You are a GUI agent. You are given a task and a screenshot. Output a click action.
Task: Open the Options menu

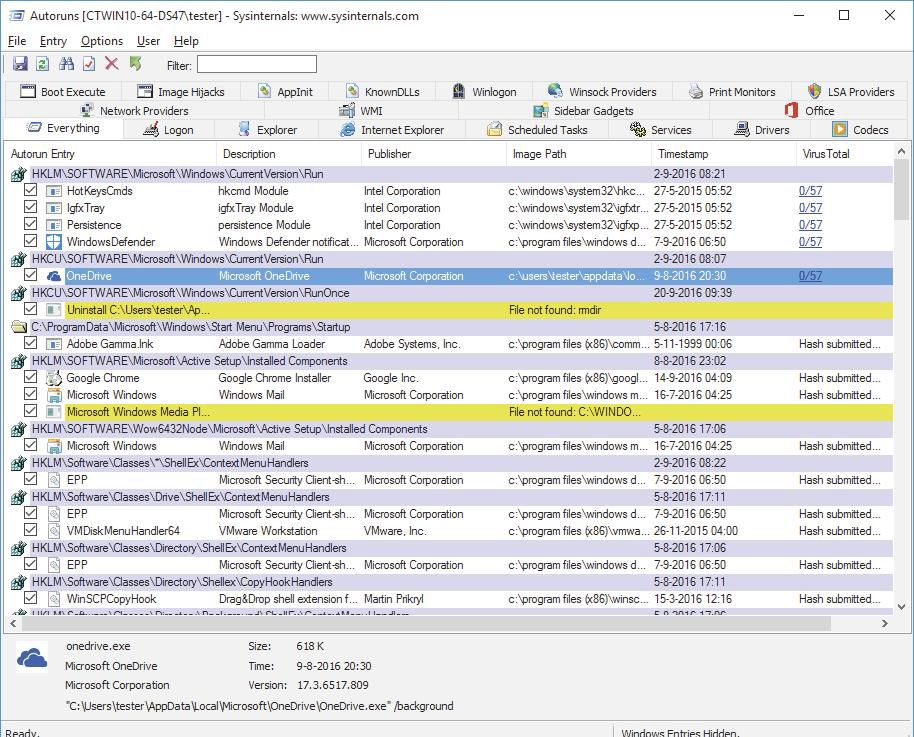102,41
